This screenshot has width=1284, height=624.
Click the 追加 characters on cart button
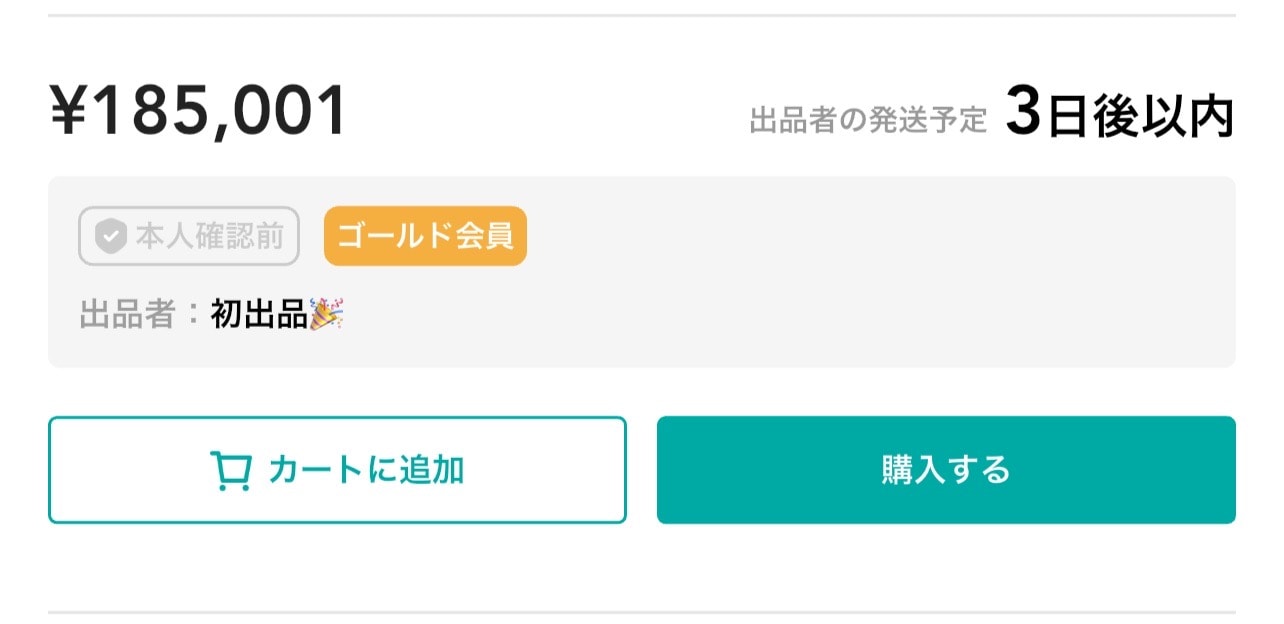432,470
